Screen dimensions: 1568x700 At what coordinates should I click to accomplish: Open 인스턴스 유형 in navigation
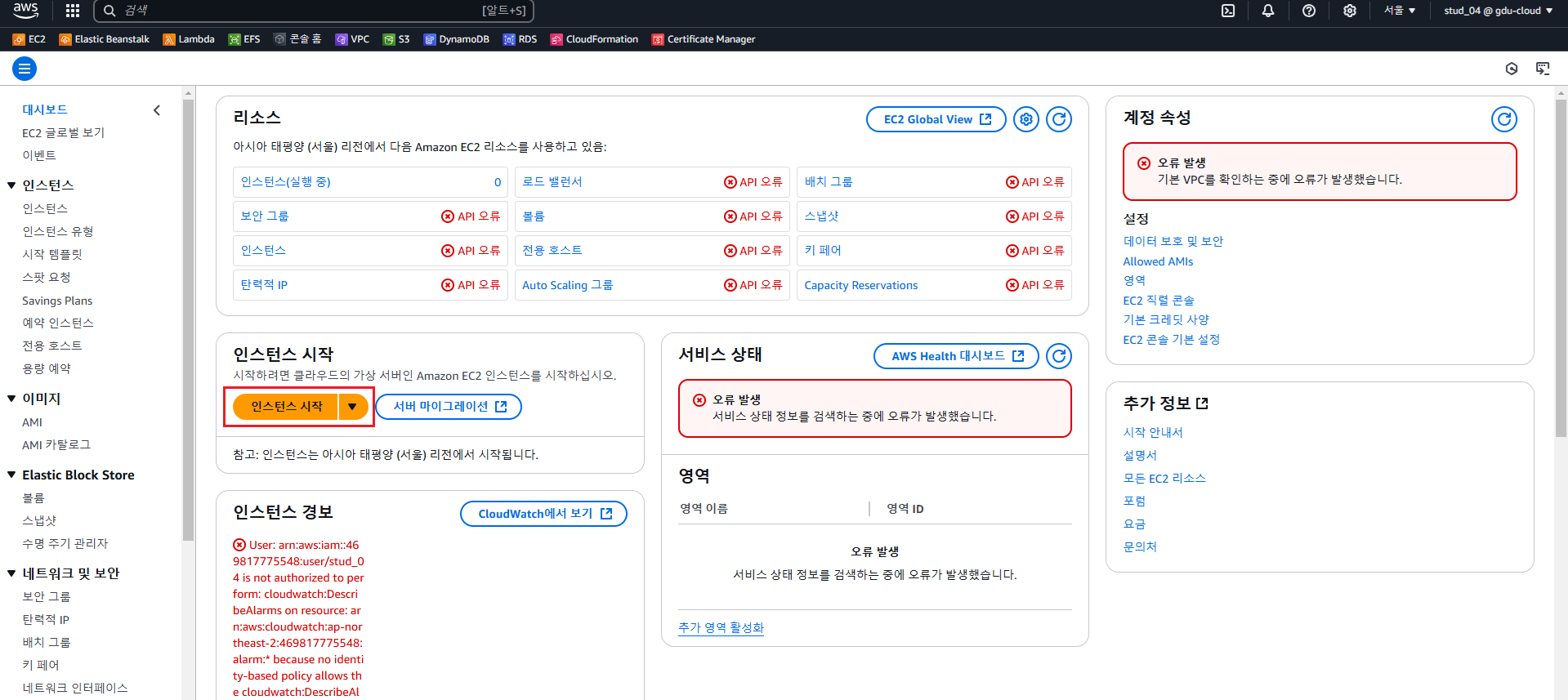point(58,231)
